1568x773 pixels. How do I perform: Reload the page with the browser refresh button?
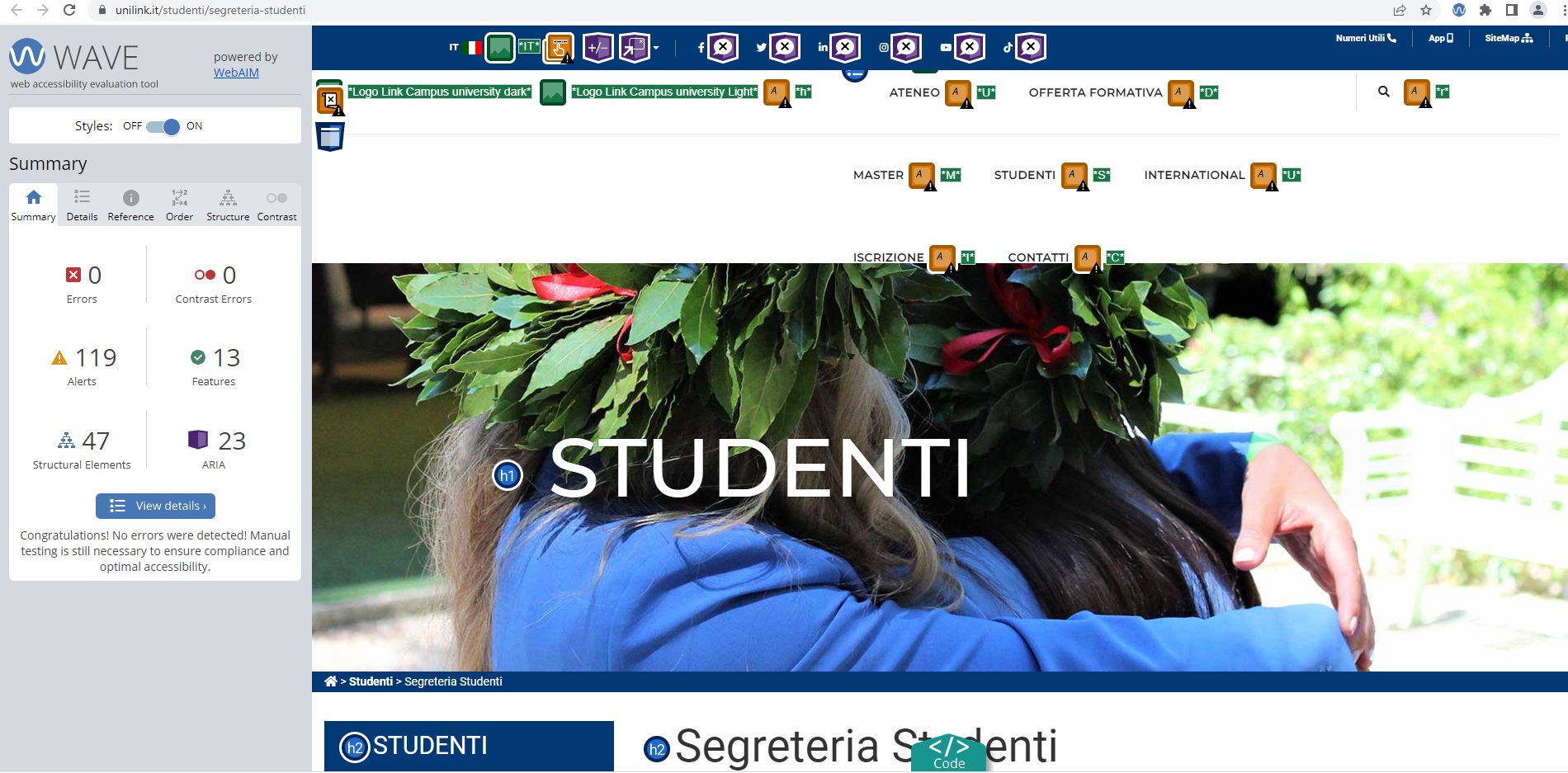(x=69, y=10)
